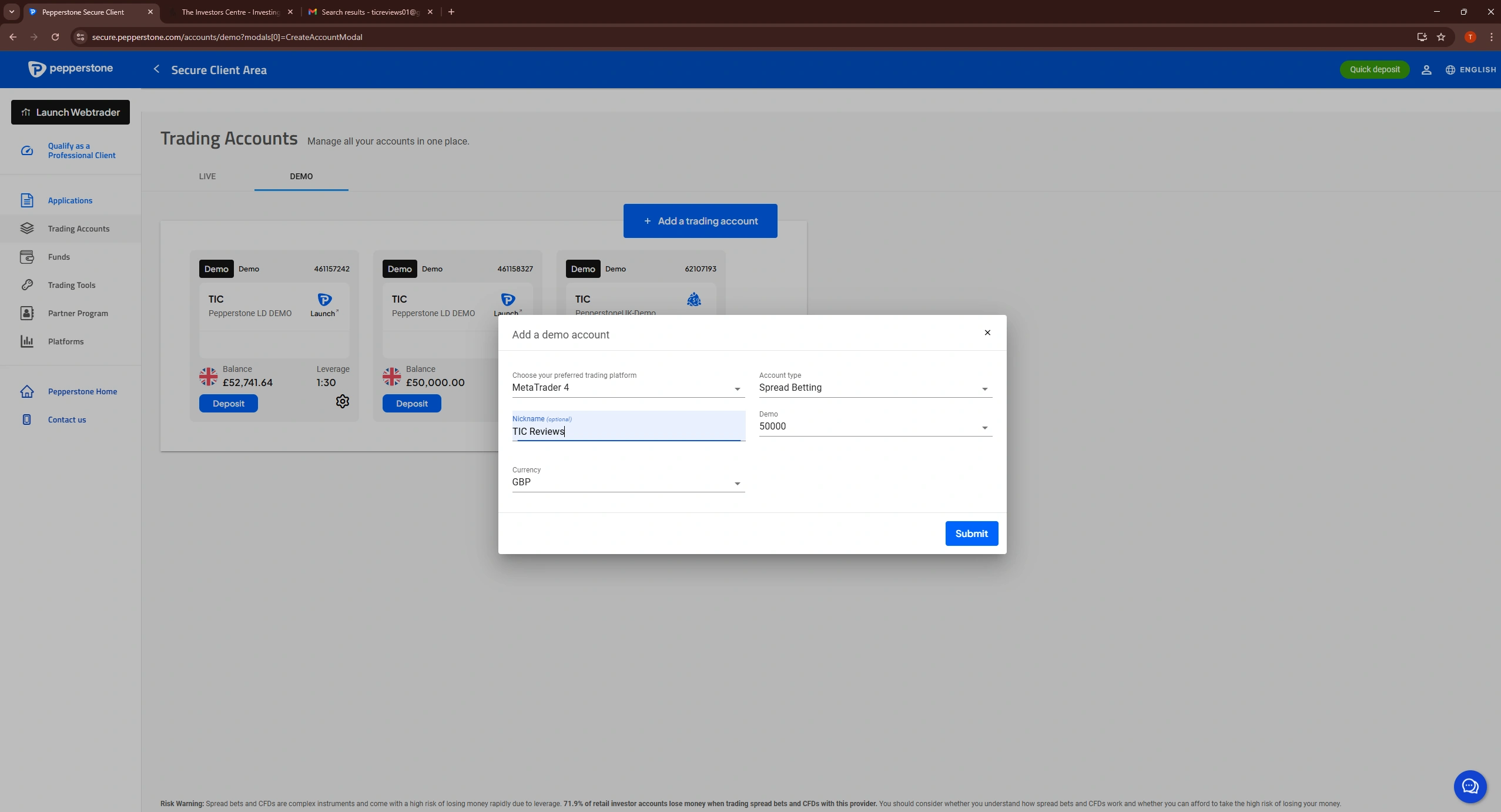Screen dimensions: 1501x812
Task: Click the Pepperstone Home house icon
Action: 28,391
